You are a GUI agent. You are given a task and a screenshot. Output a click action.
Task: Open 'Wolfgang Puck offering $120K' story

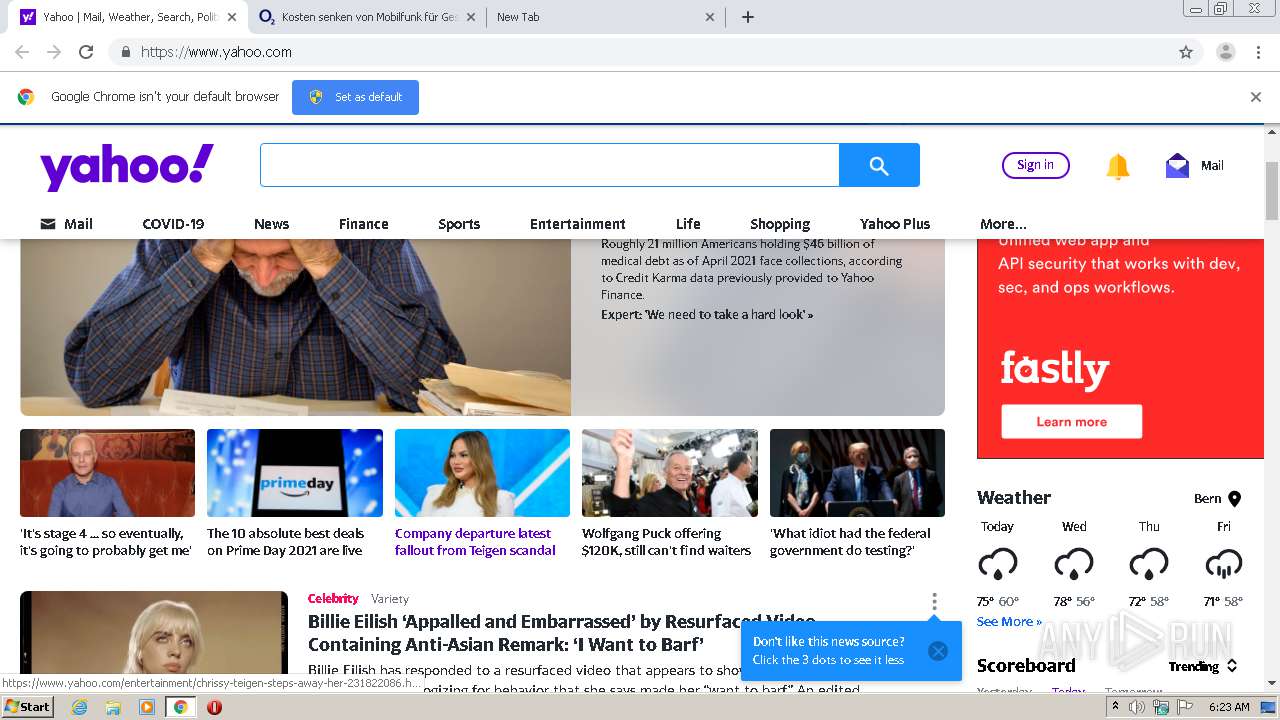pos(666,542)
